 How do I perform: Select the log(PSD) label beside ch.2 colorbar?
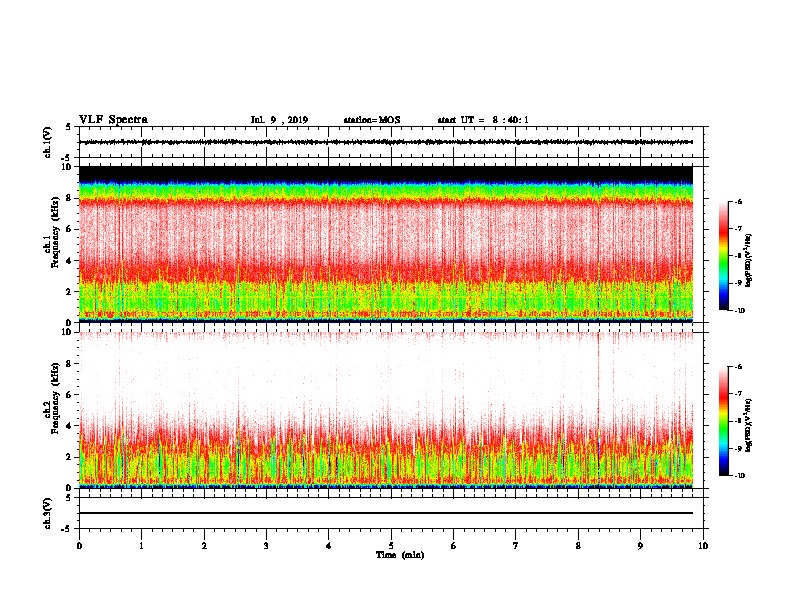(x=749, y=425)
